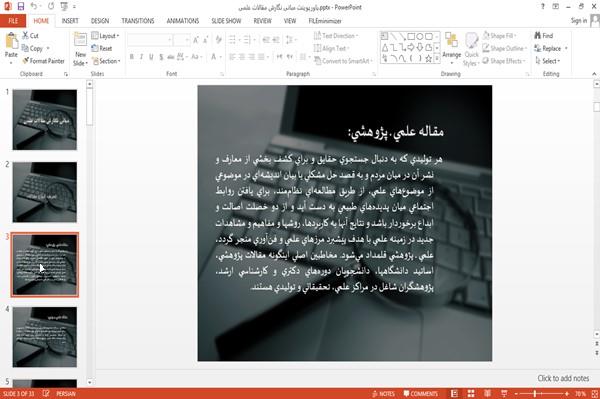Click the Cut scissors icon
The width and height of the screenshot is (600, 399).
25,36
